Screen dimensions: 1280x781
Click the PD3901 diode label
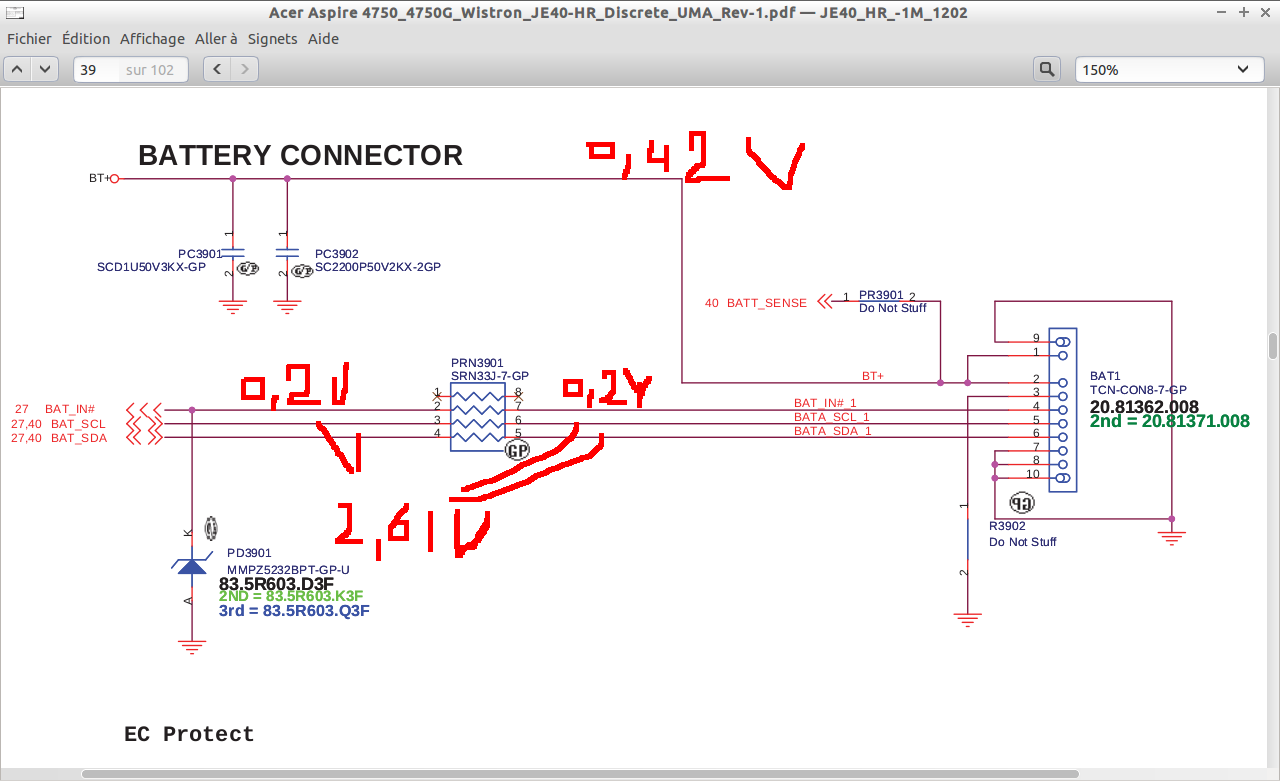pyautogui.click(x=249, y=553)
